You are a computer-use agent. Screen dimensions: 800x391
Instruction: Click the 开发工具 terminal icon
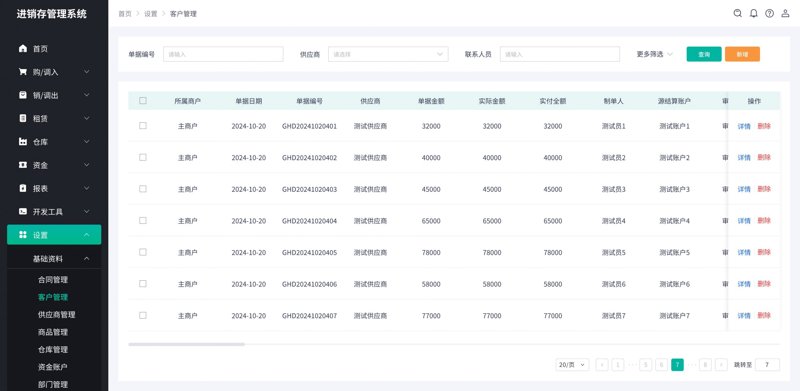(22, 211)
